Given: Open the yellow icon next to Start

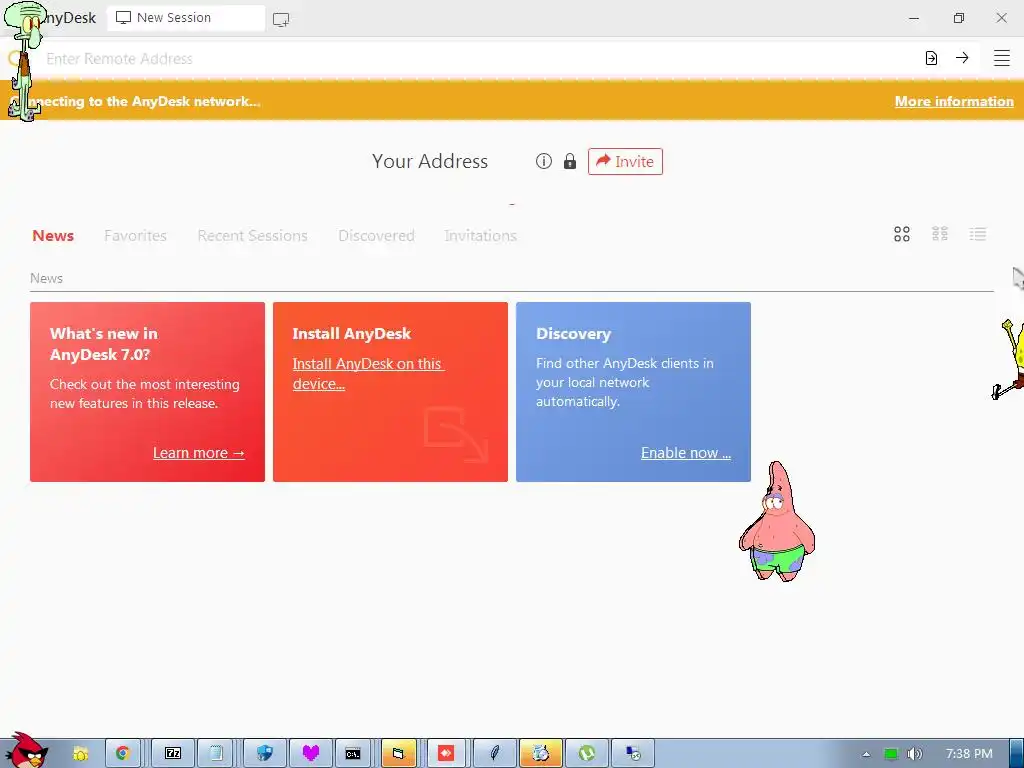Looking at the screenshot, I should [x=80, y=754].
